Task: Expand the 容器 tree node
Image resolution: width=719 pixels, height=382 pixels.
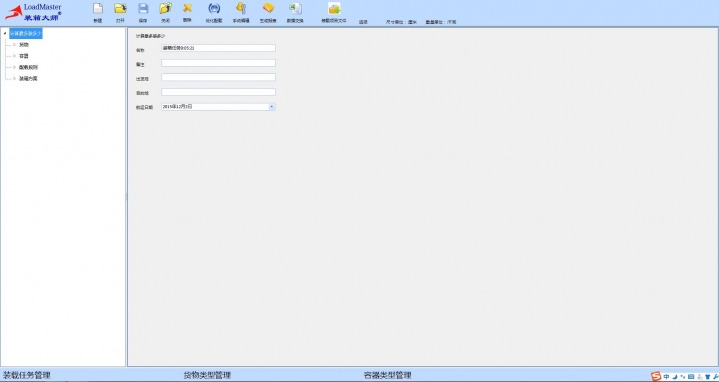Action: [15, 56]
